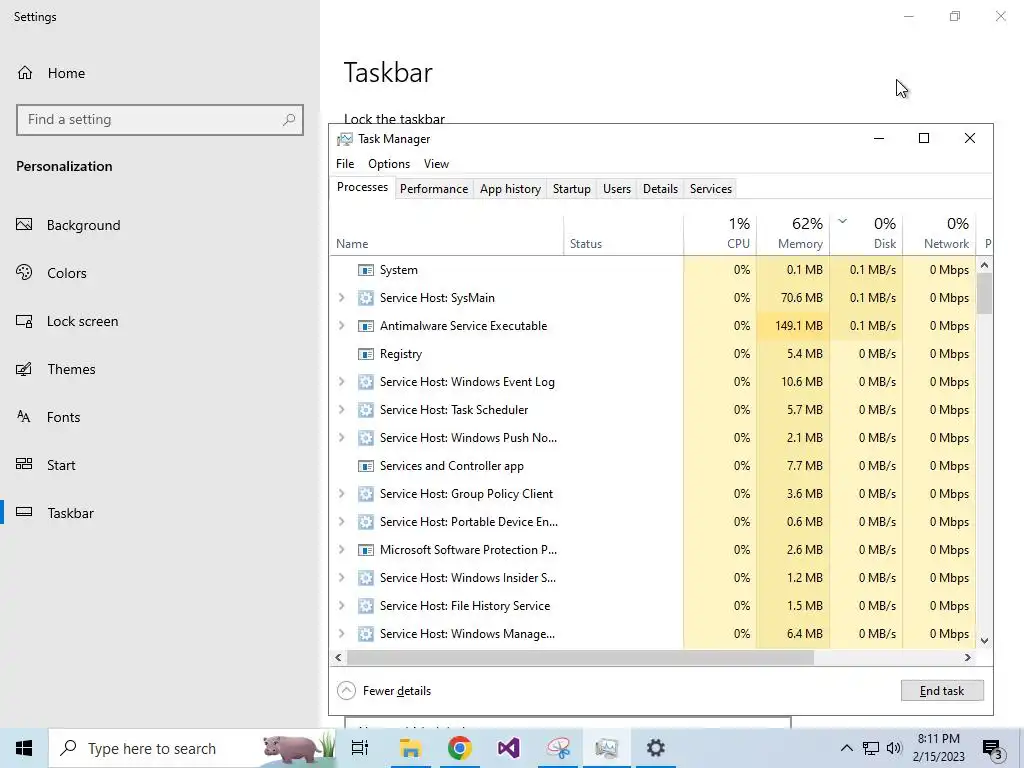
Task: Select Service Host: Portable Device En... row
Action: [x=653, y=522]
